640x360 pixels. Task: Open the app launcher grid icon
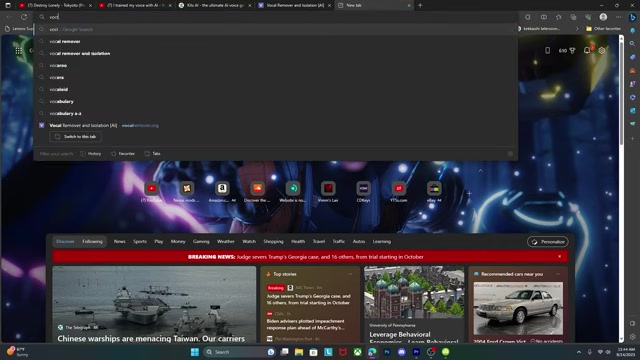coord(19,51)
